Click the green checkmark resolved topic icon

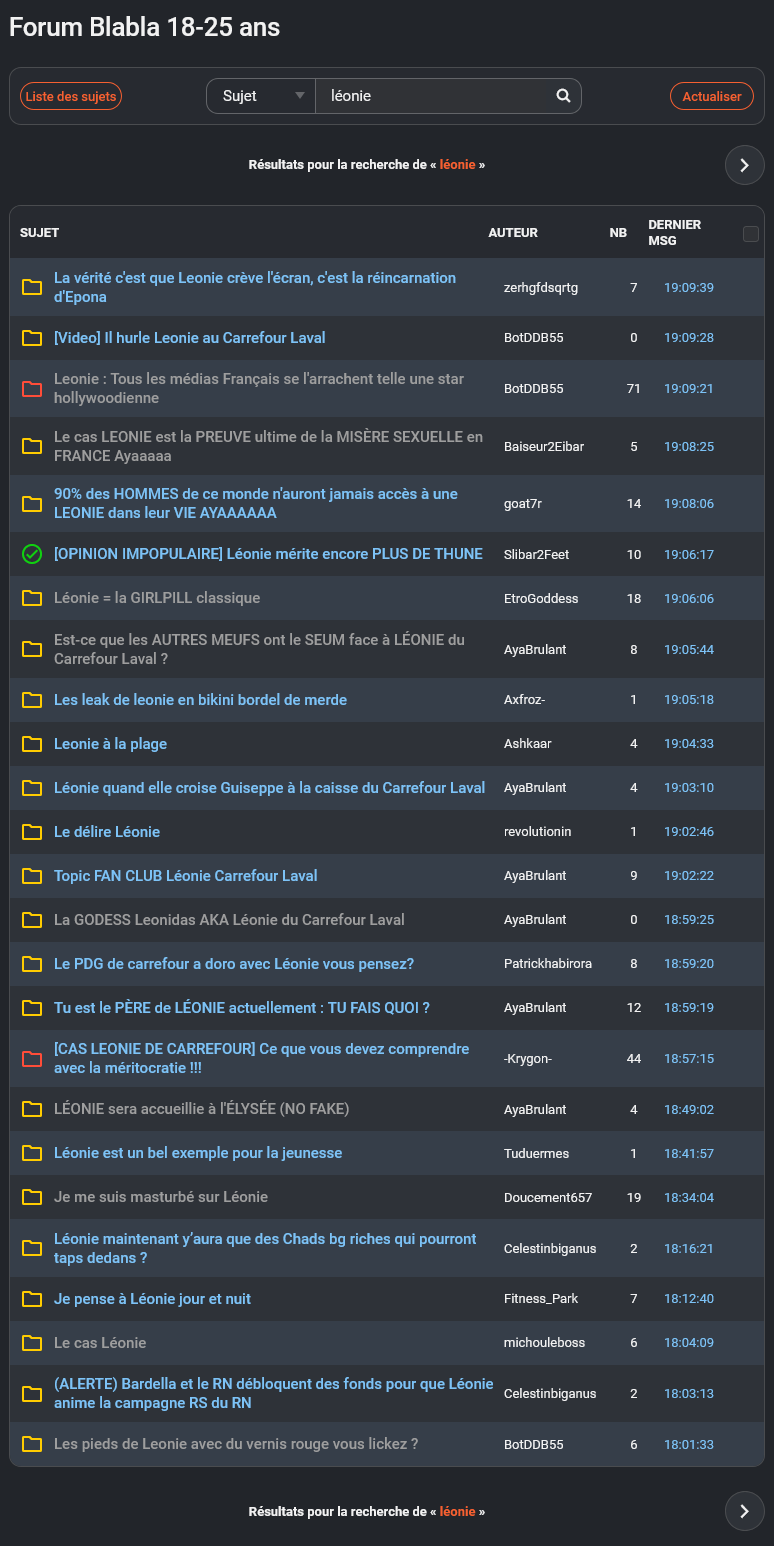(32, 554)
